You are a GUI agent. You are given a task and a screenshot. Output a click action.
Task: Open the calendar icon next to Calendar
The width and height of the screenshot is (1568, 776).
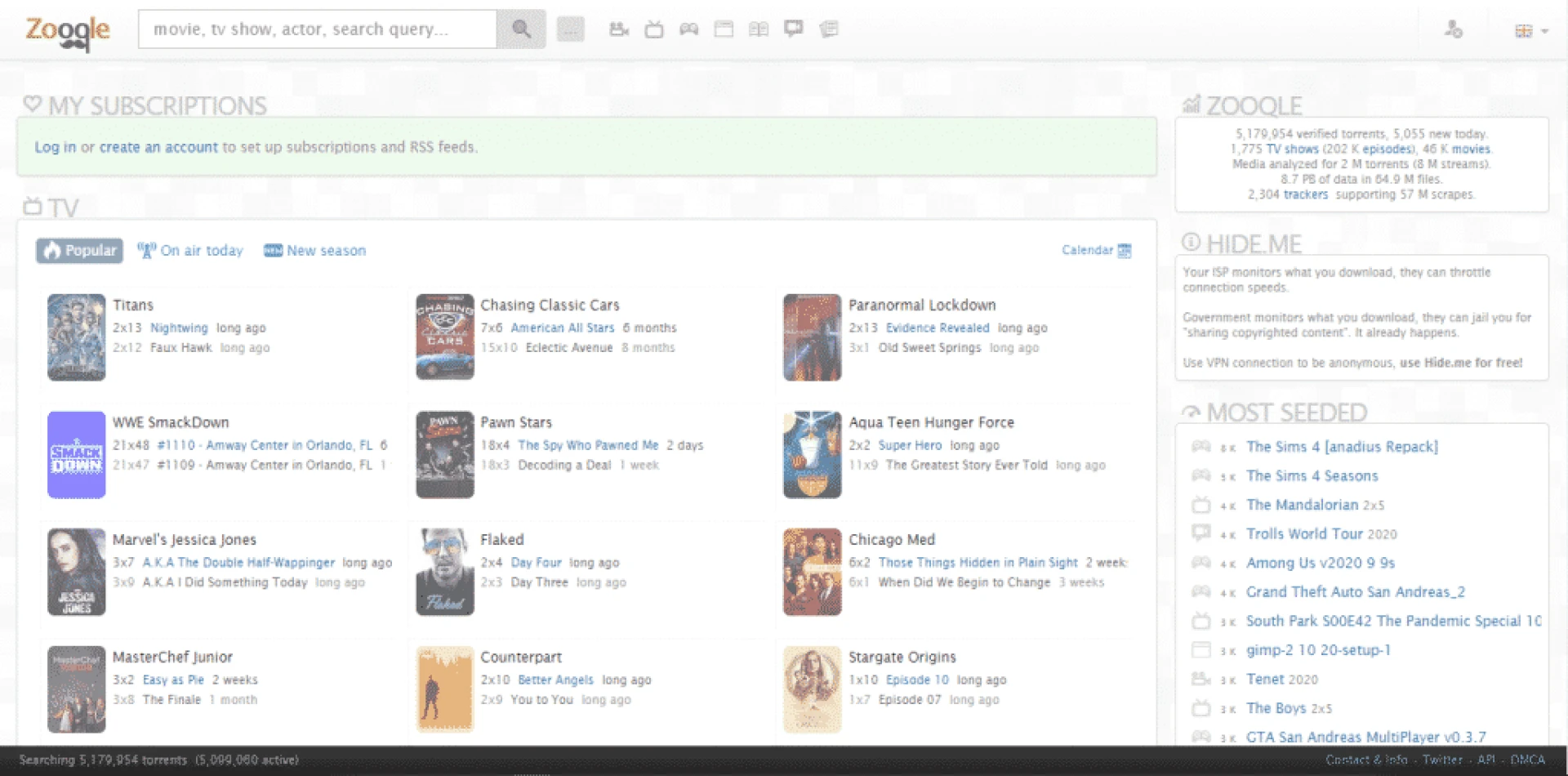[1124, 250]
